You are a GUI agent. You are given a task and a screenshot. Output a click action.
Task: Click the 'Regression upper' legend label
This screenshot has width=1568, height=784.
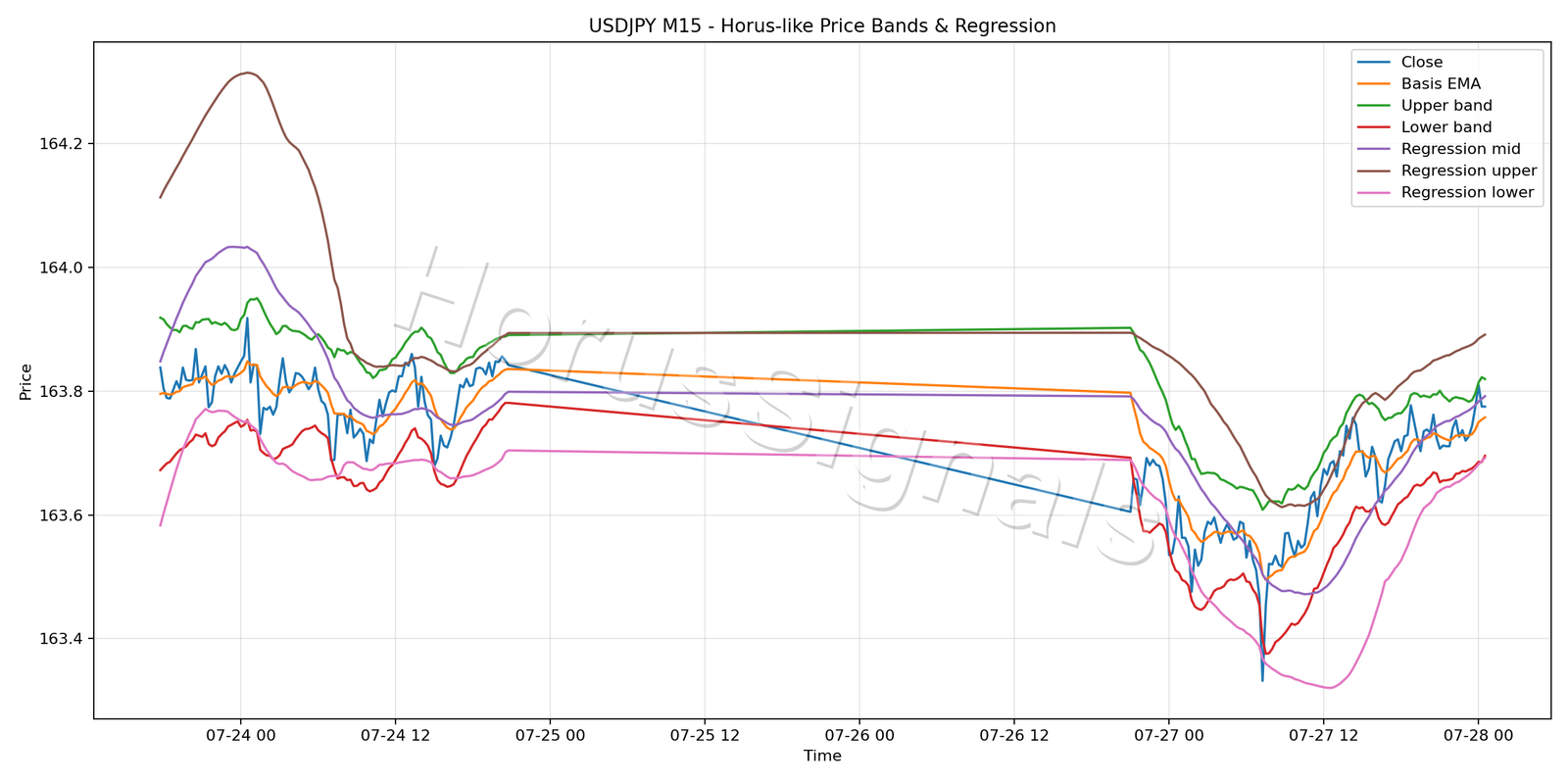pos(1469,171)
